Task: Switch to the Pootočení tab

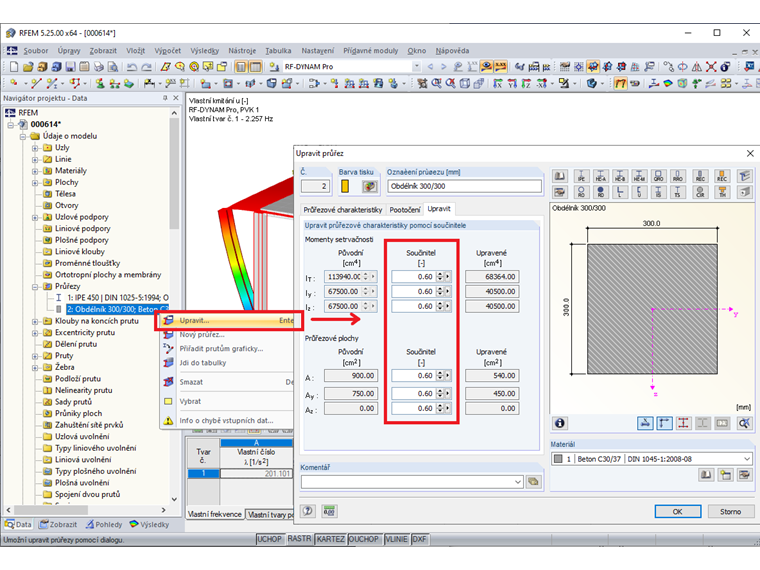Action: [405, 210]
